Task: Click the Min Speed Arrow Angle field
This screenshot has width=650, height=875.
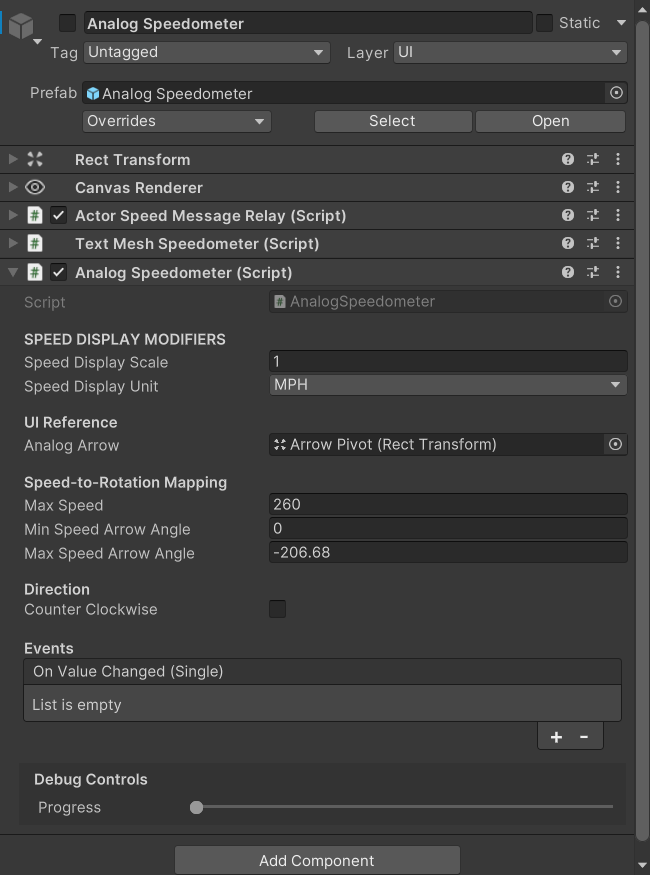Action: pos(448,528)
